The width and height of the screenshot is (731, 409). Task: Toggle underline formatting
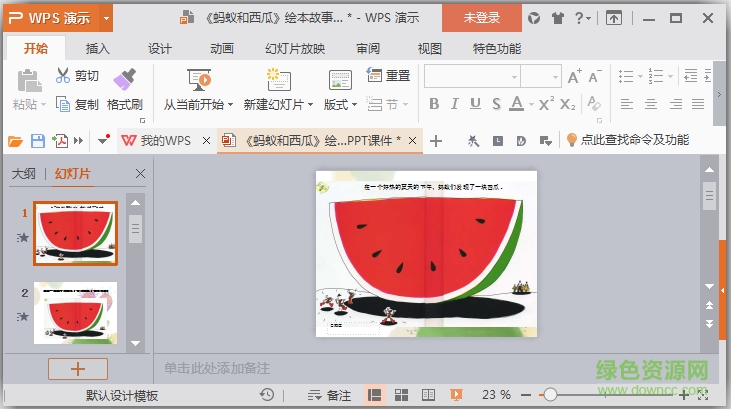point(475,104)
